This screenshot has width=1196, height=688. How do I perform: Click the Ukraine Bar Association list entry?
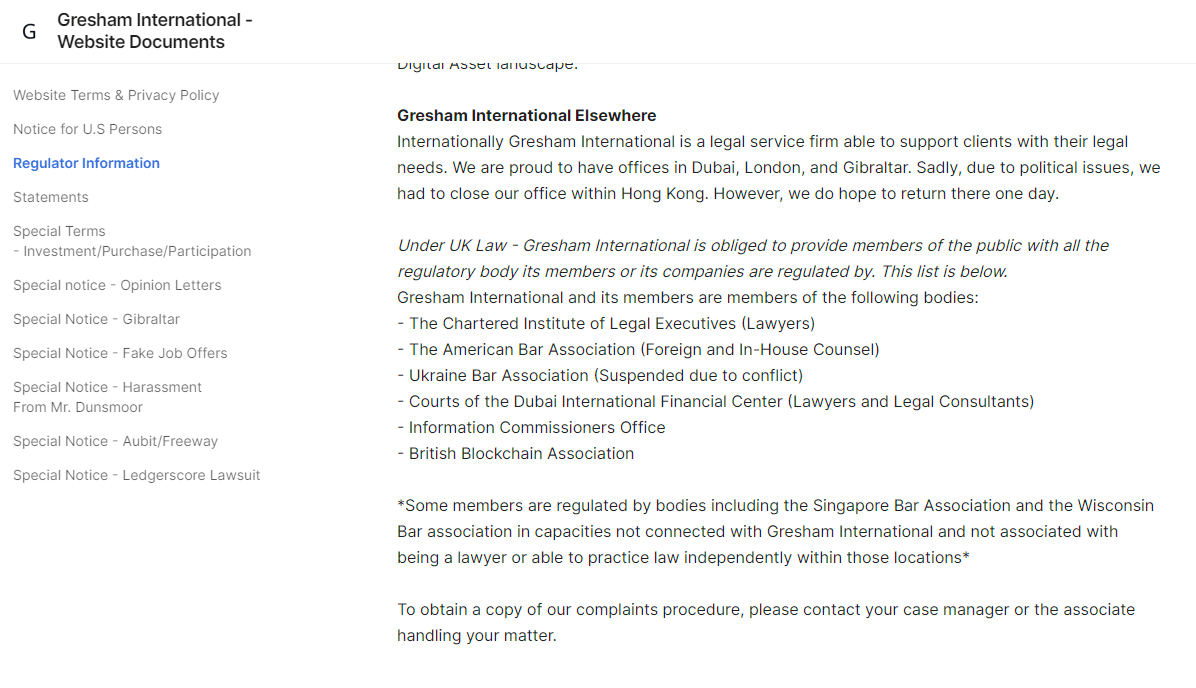pos(600,375)
